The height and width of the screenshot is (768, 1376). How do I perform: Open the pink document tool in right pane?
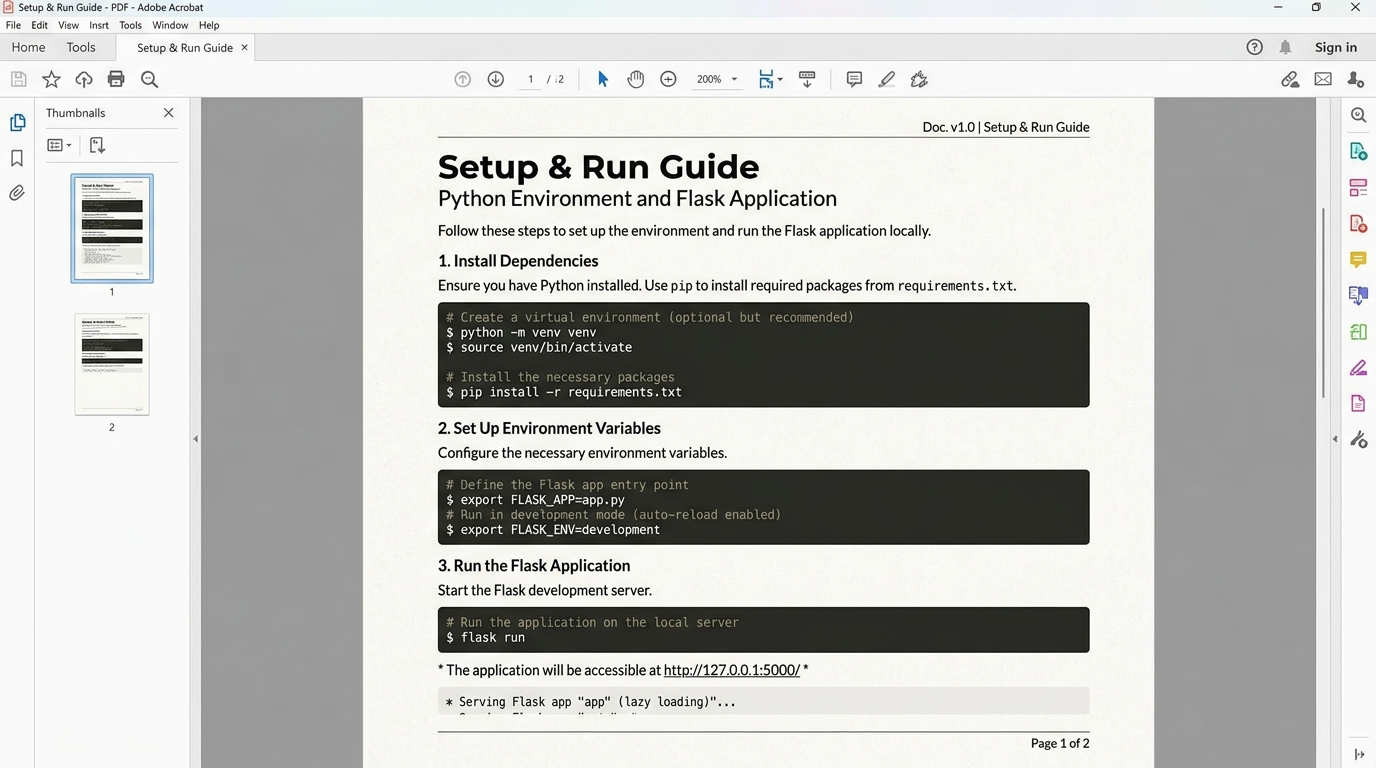[x=1358, y=403]
